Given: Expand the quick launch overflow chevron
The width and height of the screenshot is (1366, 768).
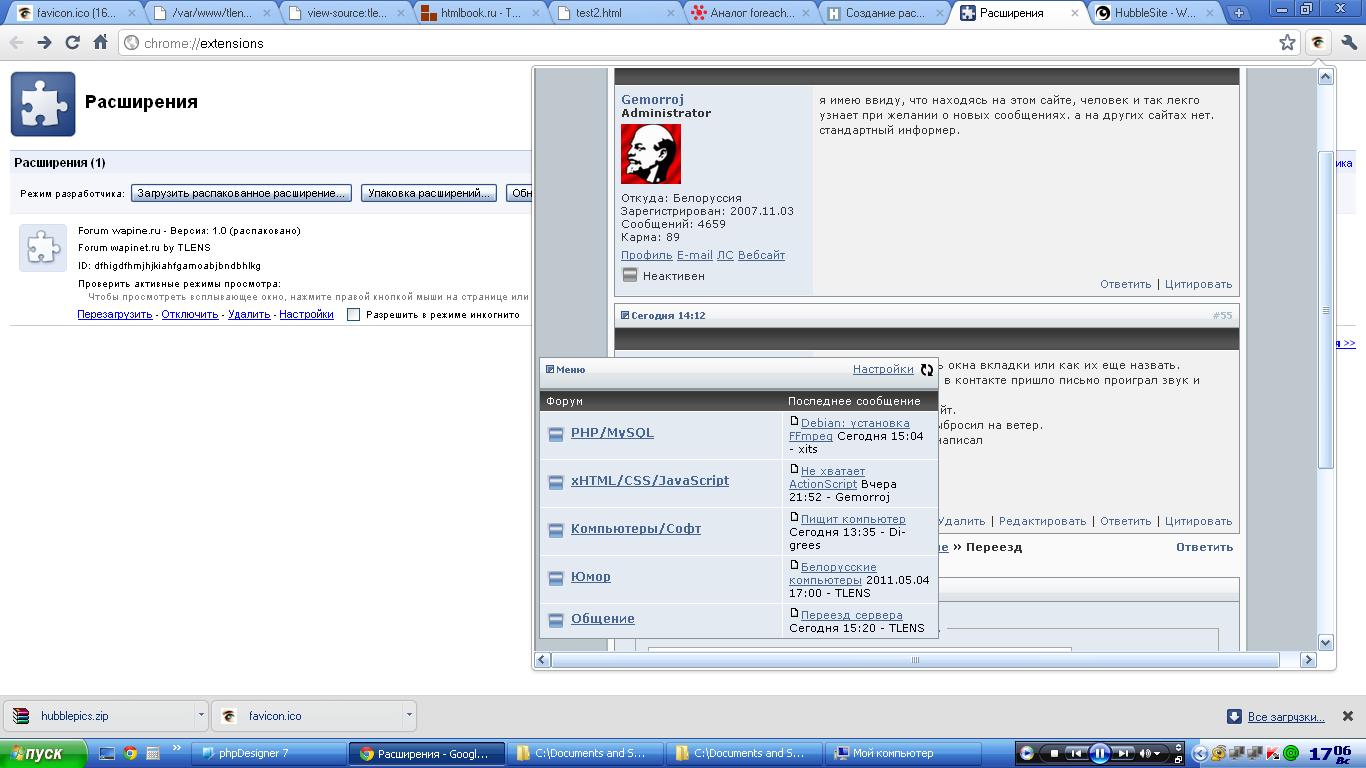Looking at the screenshot, I should coord(177,748).
